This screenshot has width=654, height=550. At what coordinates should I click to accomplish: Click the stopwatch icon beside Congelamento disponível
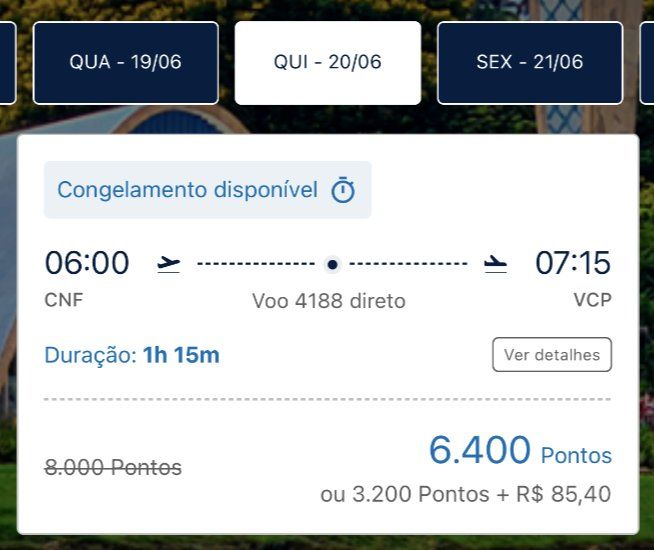coord(343,190)
